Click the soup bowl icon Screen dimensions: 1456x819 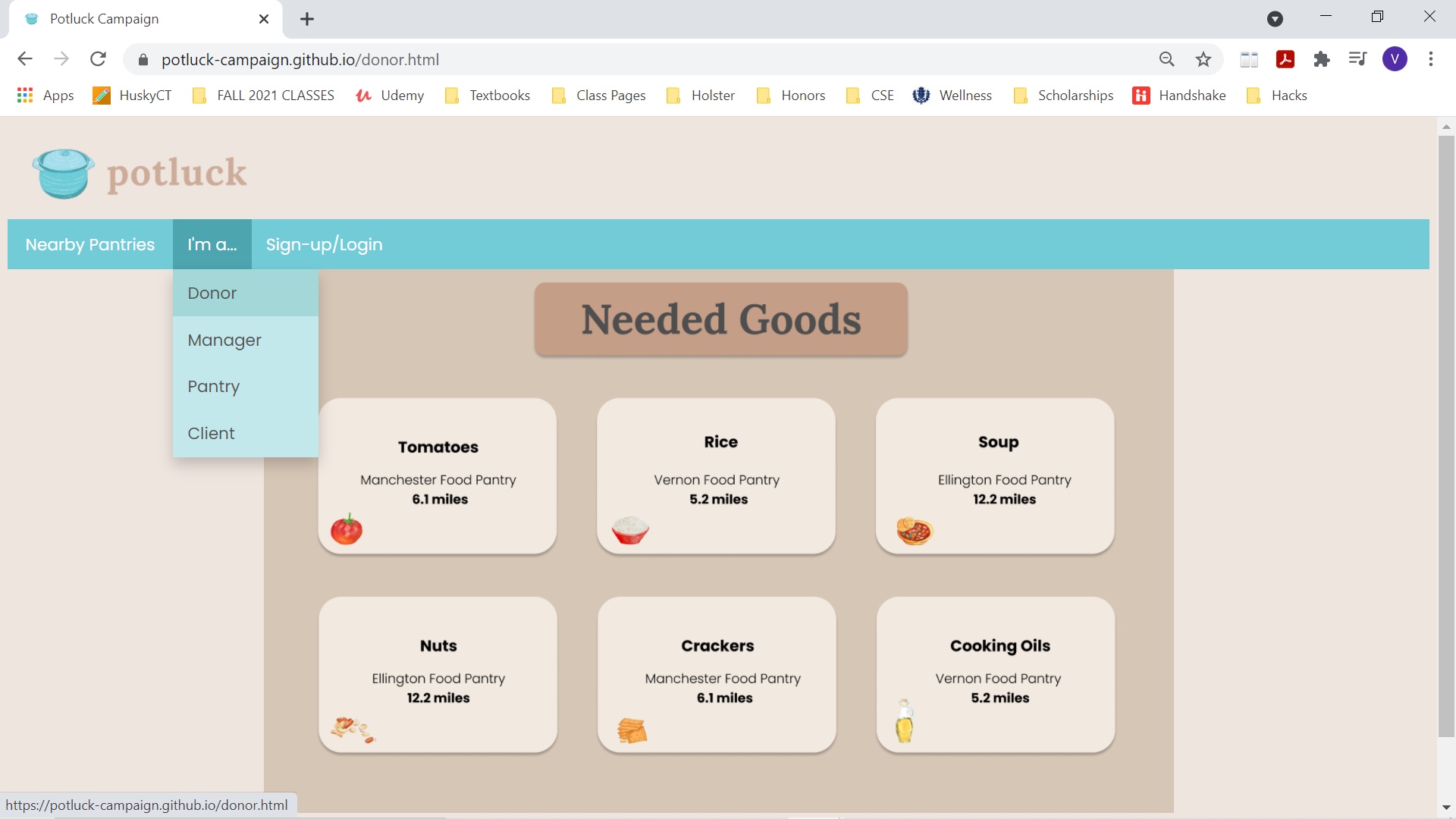(915, 531)
